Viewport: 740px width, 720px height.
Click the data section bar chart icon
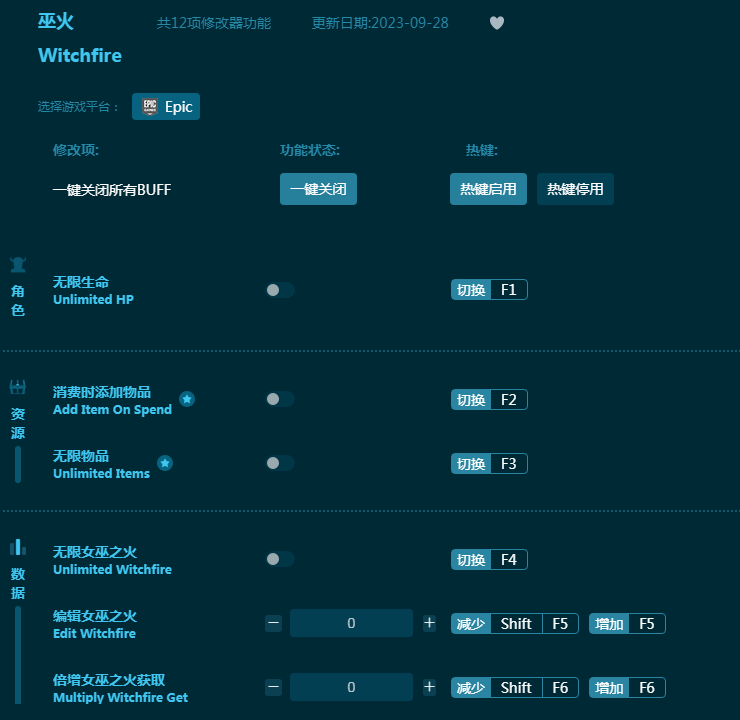pyautogui.click(x=18, y=547)
